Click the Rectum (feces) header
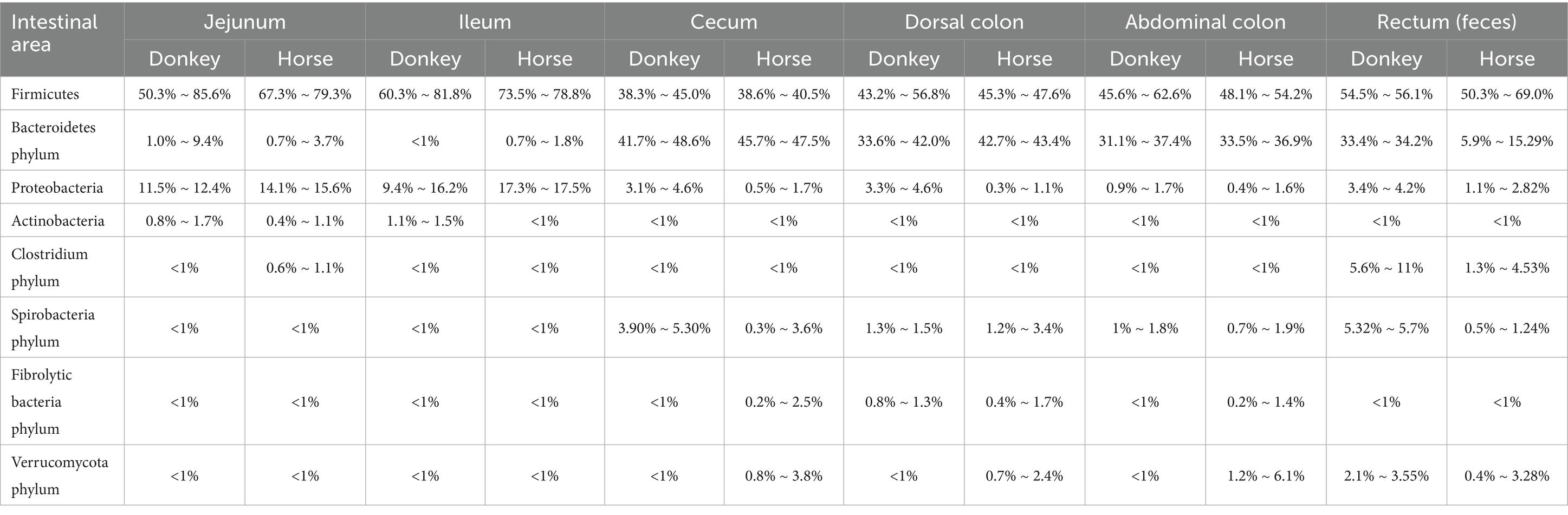 1446,22
